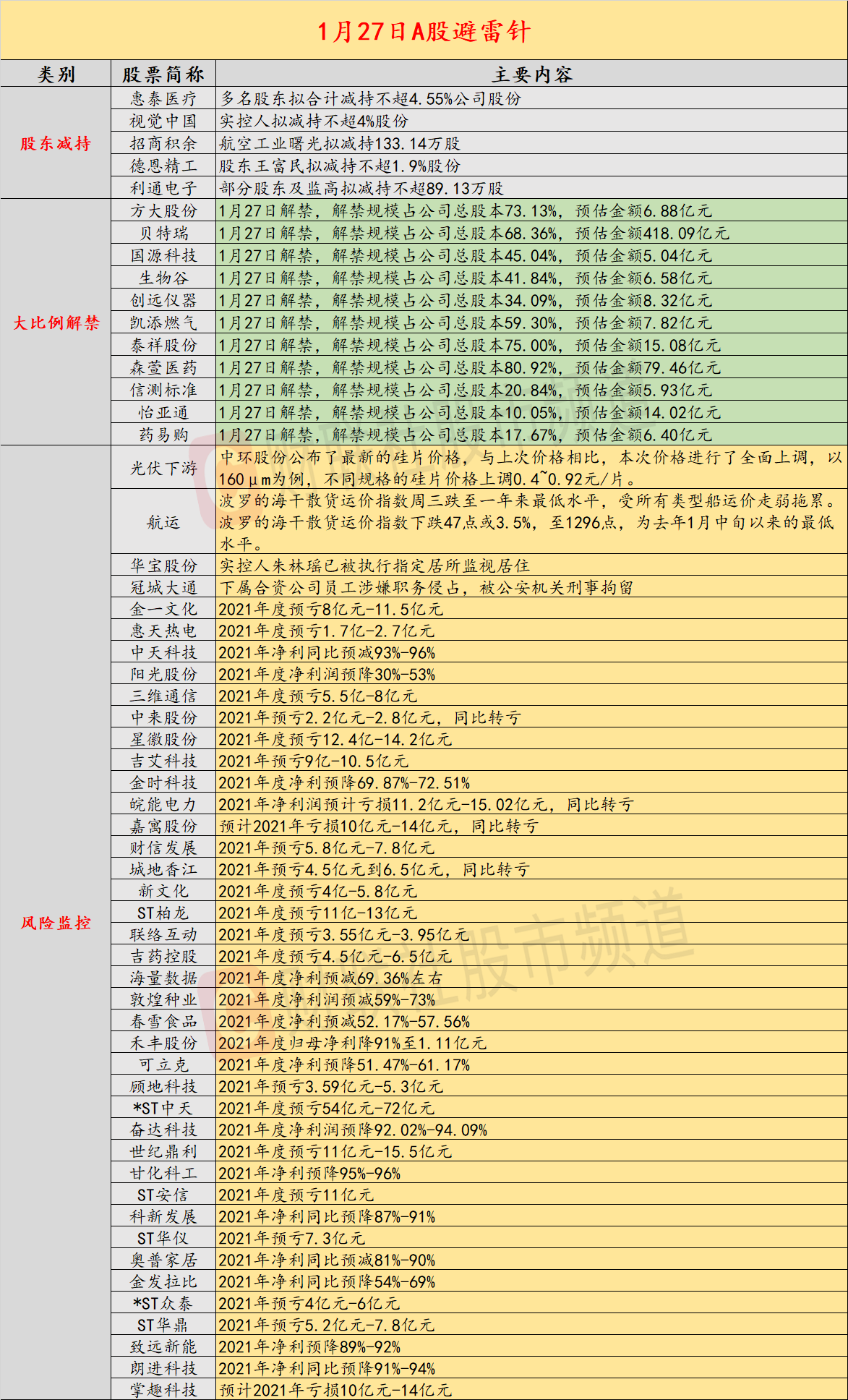The height and width of the screenshot is (1400, 848).
Task: Select the 类别 column header
Action: pos(56,74)
